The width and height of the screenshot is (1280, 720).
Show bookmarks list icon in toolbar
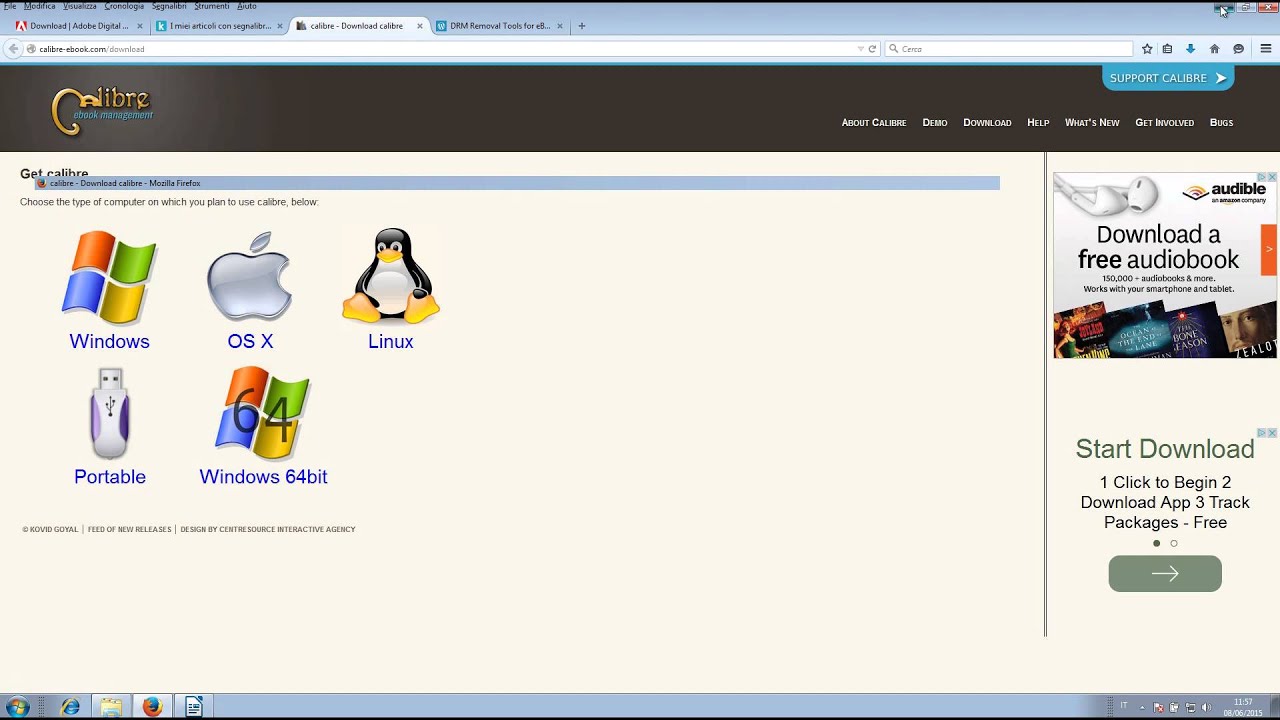1167,49
